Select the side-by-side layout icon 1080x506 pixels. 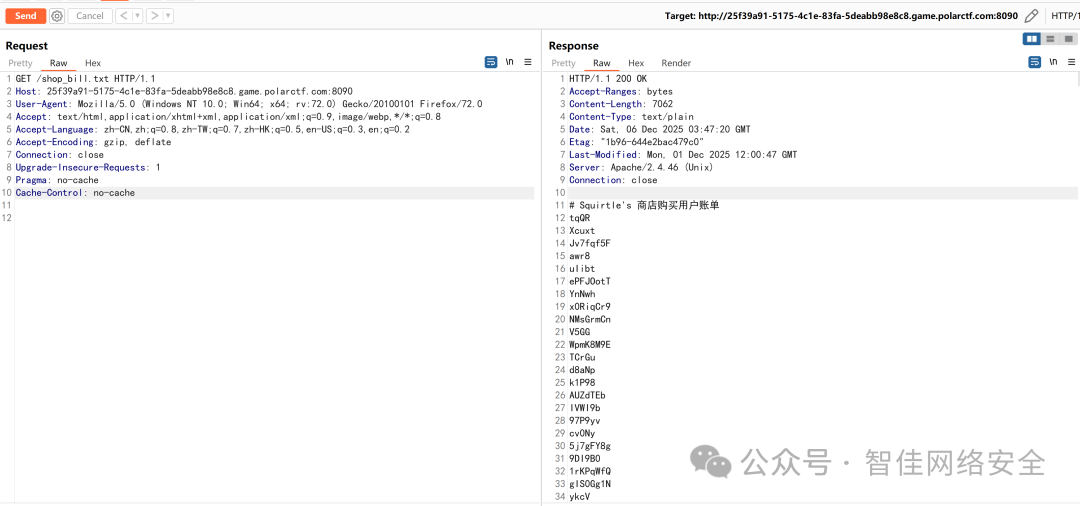coord(1032,39)
